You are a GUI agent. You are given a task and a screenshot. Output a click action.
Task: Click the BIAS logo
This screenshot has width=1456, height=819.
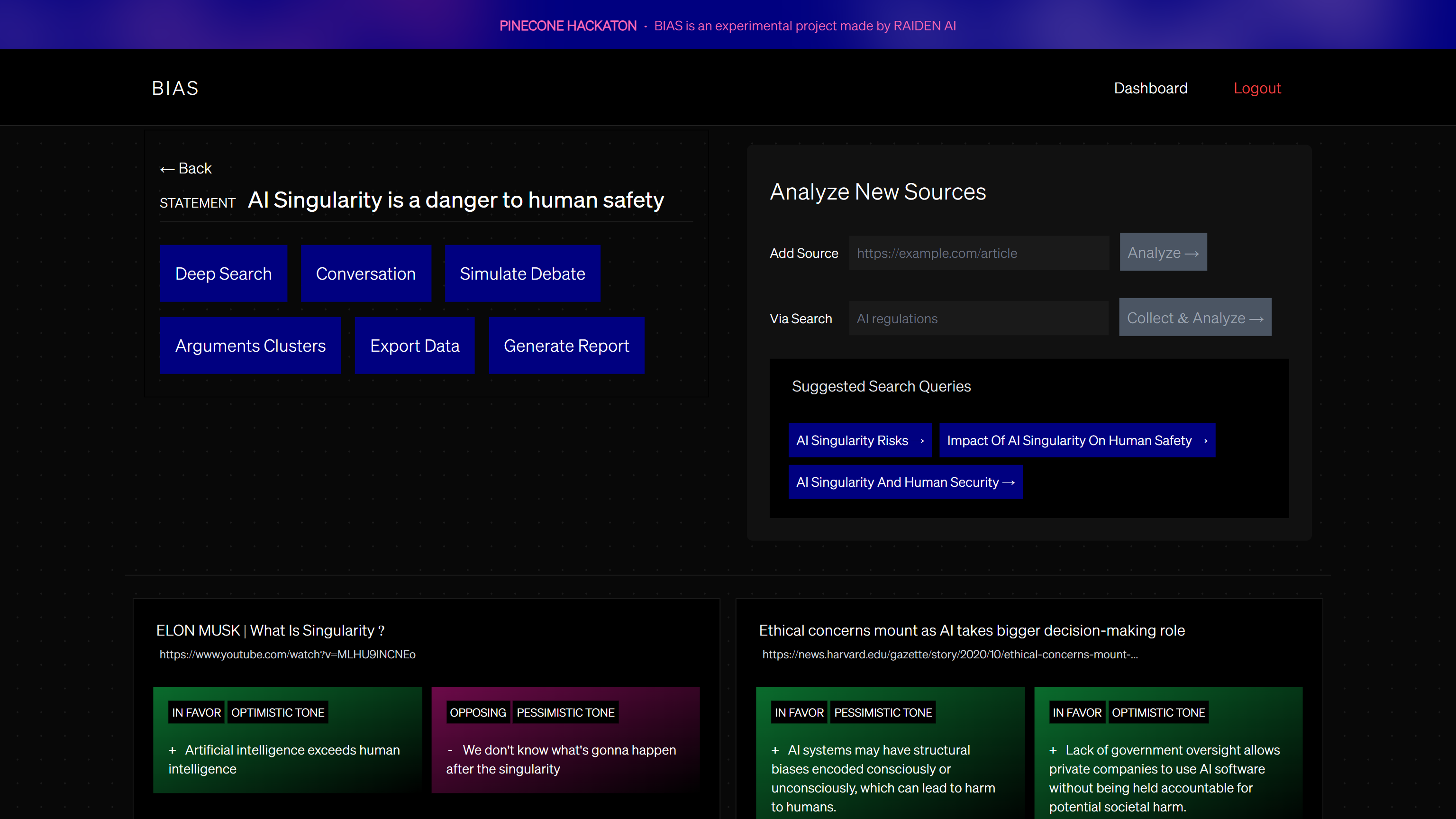(175, 88)
